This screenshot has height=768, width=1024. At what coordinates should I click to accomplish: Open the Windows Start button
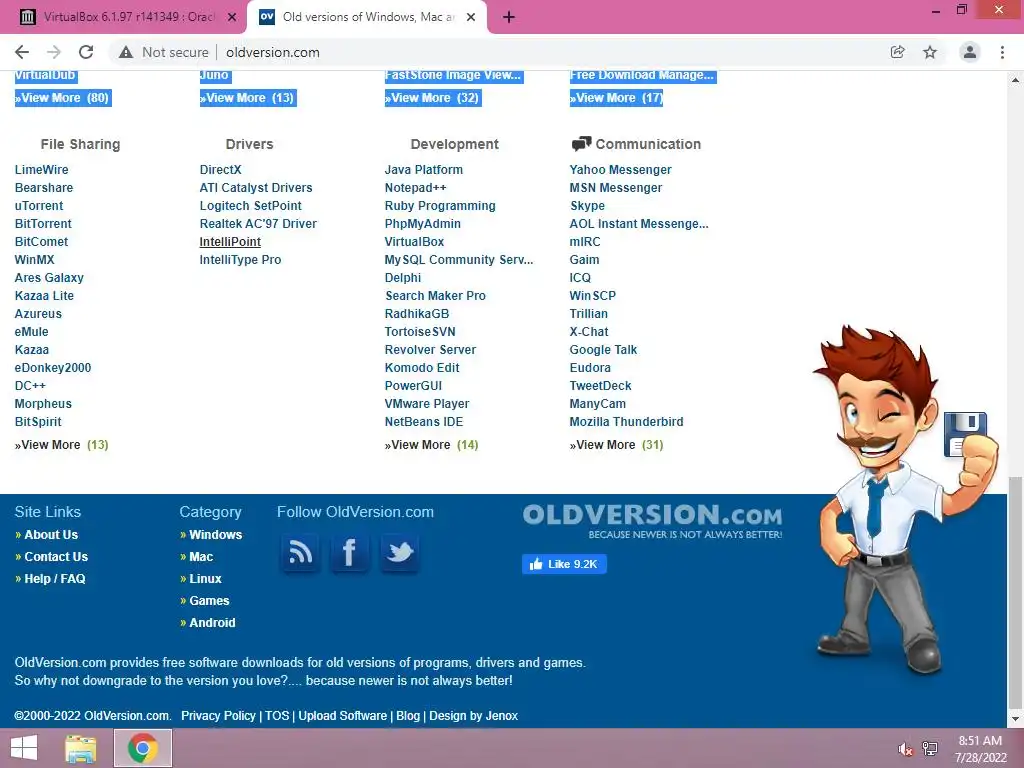coord(24,748)
